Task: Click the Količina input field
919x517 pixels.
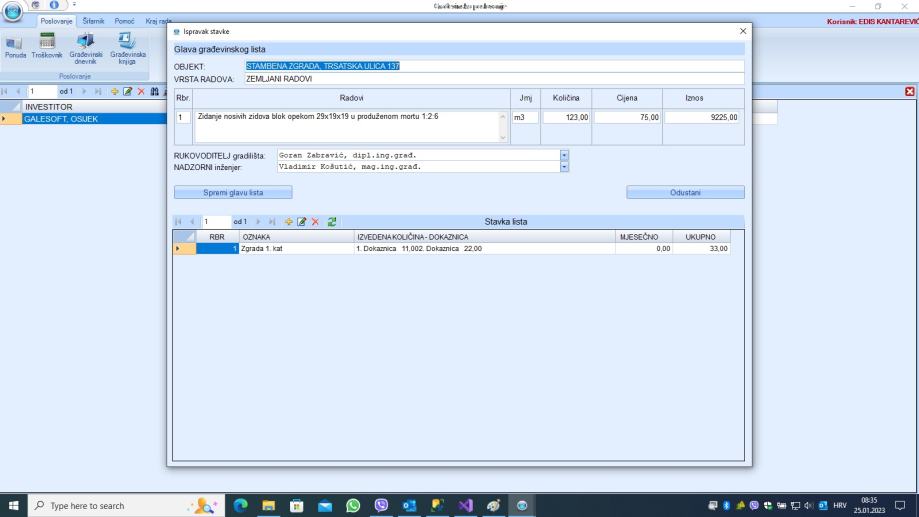Action: [x=567, y=117]
